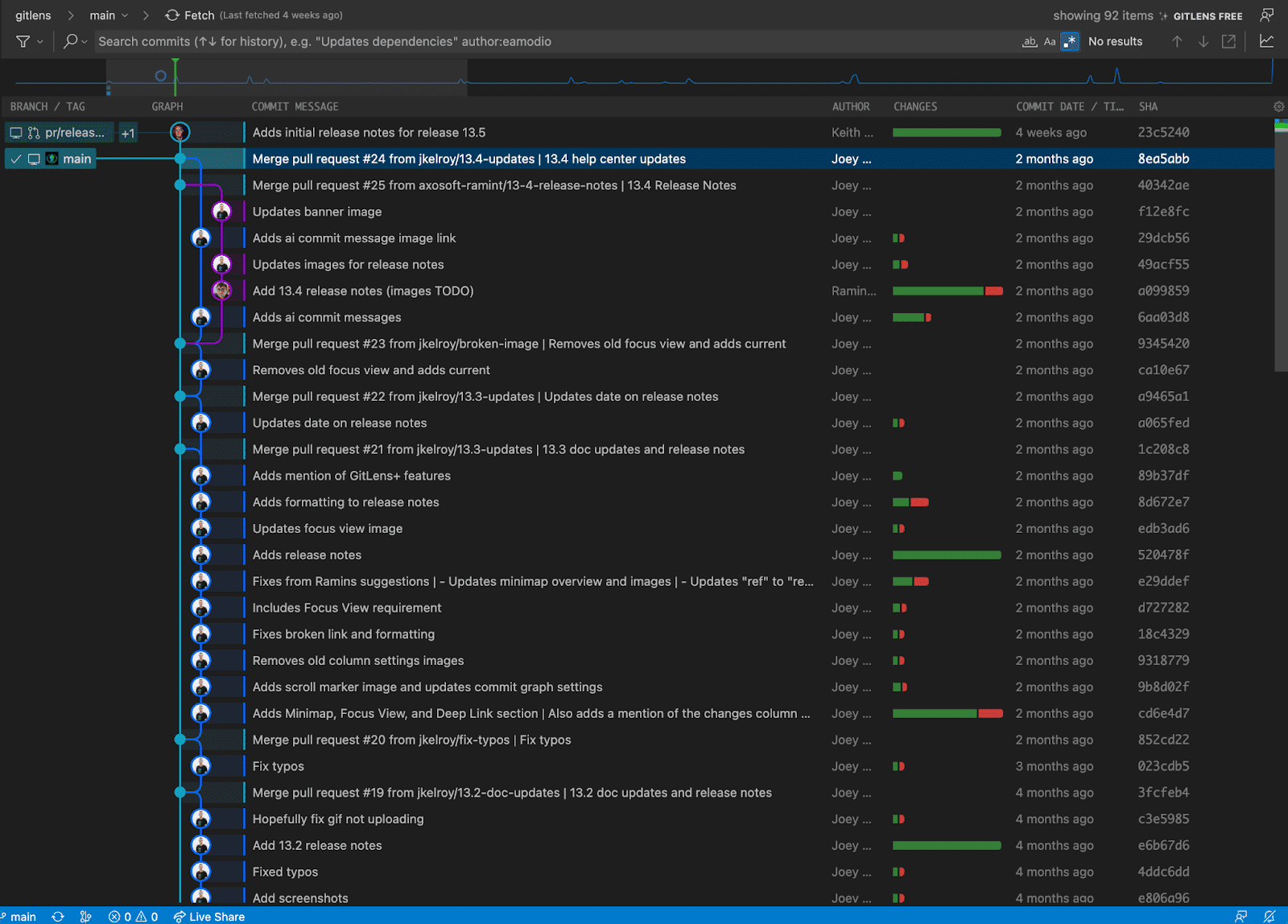
Task: Click merge node for pull request #23
Action: point(180,344)
